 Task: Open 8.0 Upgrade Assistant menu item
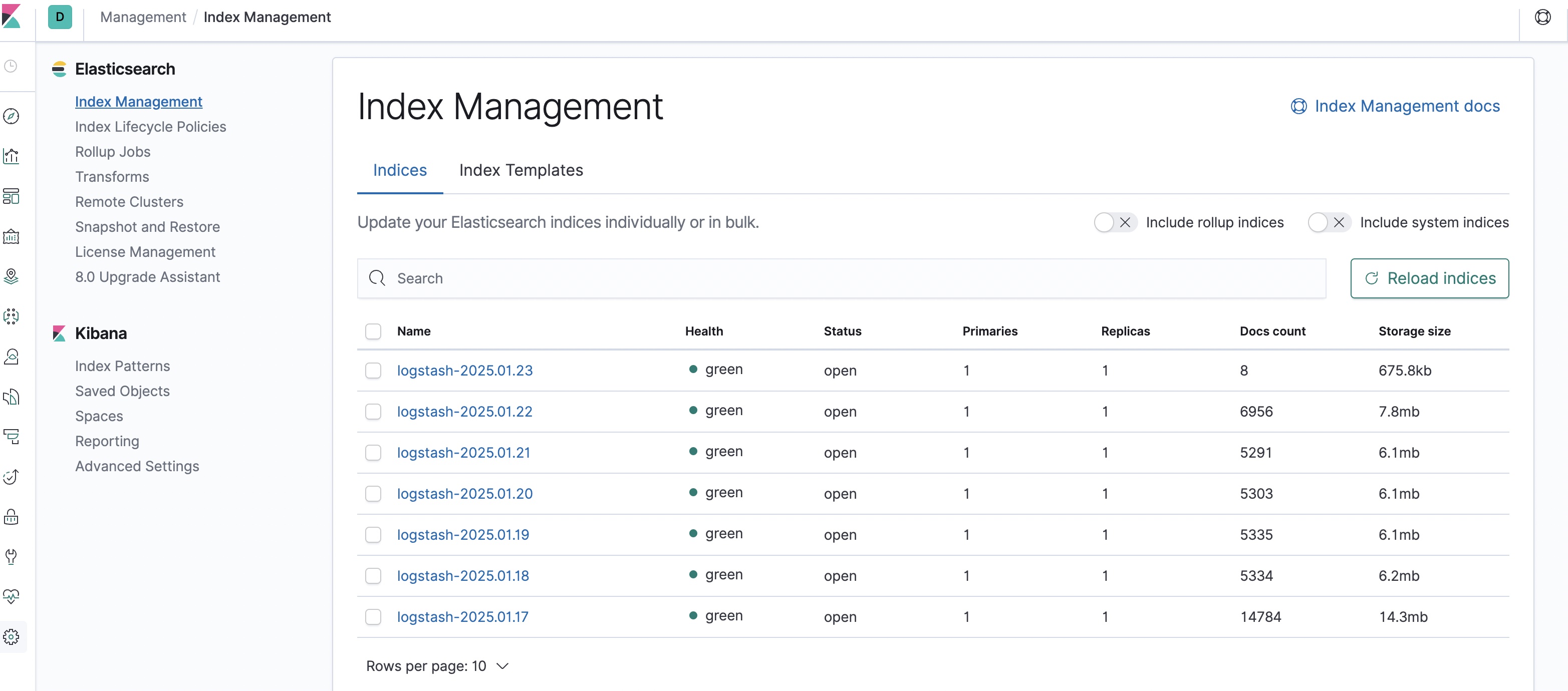(x=147, y=277)
